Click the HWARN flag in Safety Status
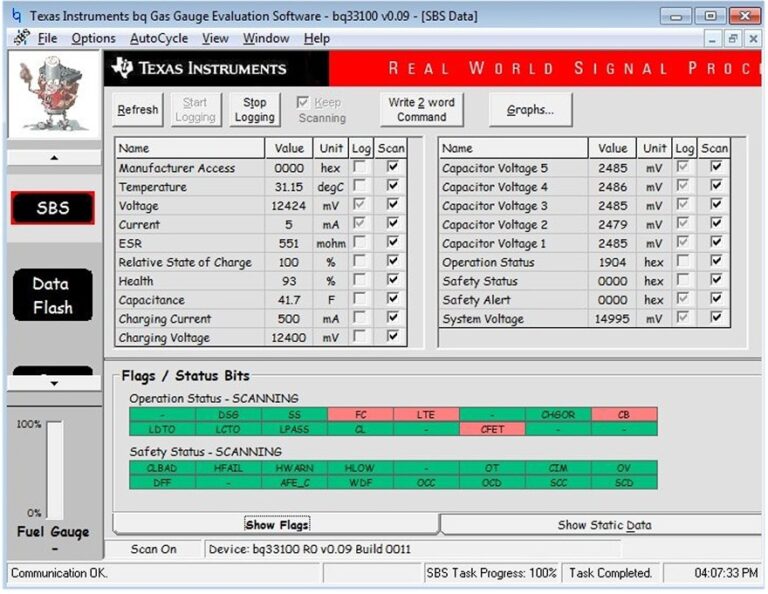Viewport: 768px width, 594px height. click(294, 468)
